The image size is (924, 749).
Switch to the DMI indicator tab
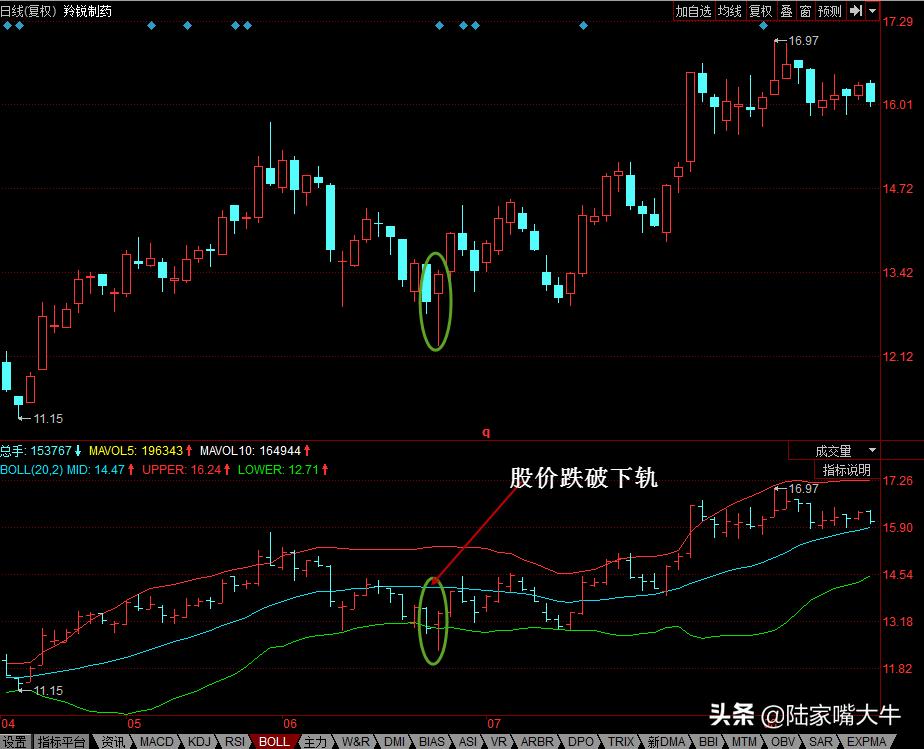[394, 741]
